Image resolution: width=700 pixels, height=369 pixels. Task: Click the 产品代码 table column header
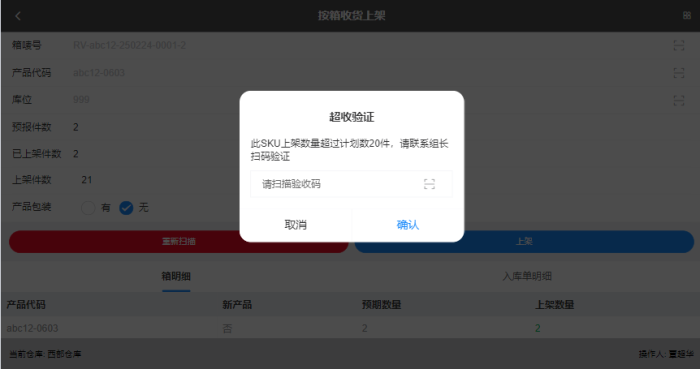pyautogui.click(x=26, y=305)
